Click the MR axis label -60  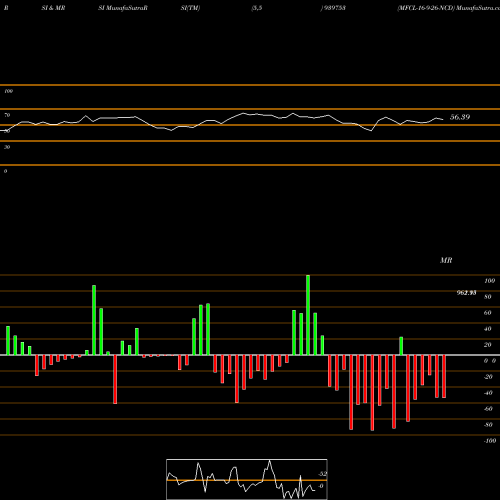point(488,409)
